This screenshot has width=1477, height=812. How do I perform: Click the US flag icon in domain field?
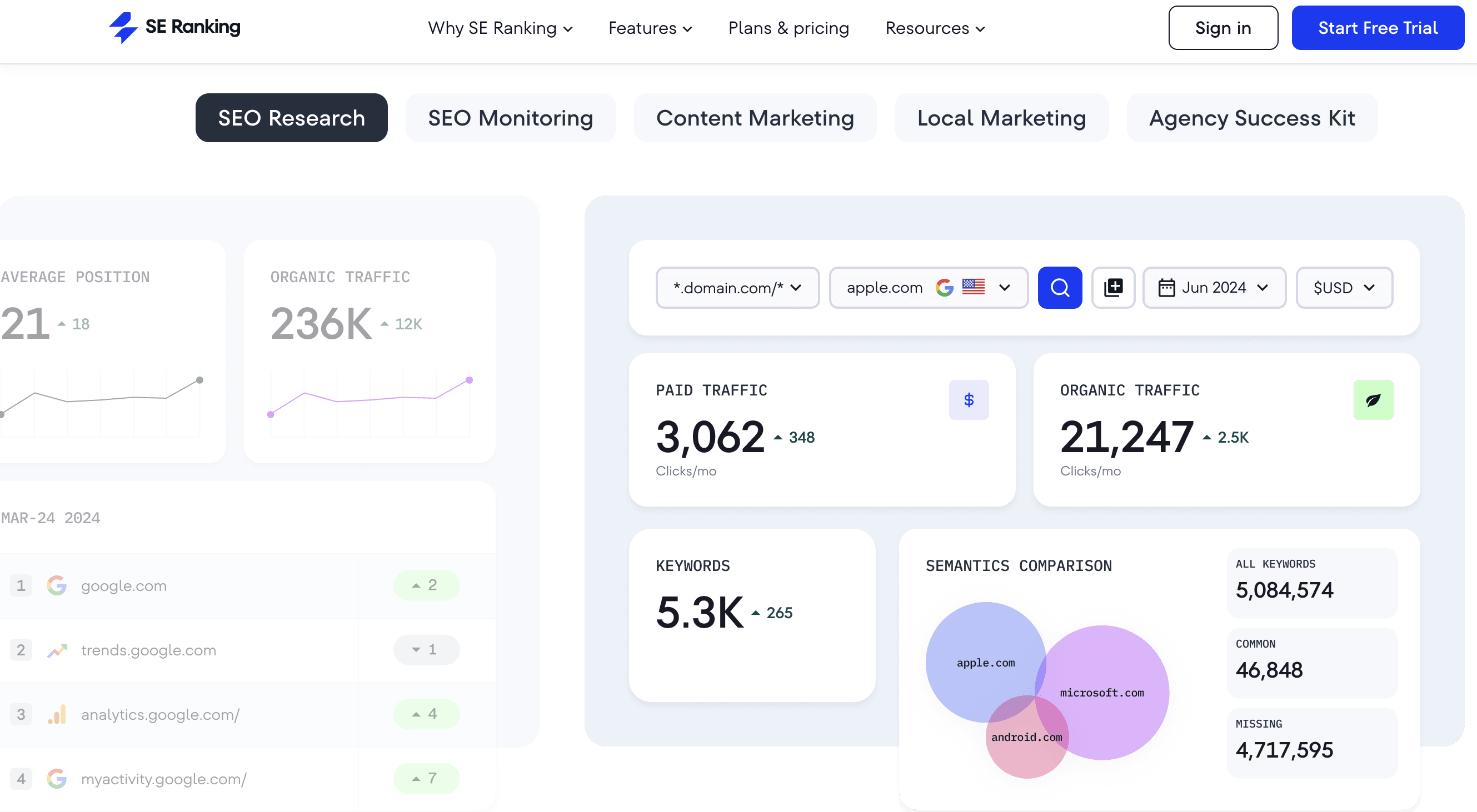pyautogui.click(x=973, y=287)
